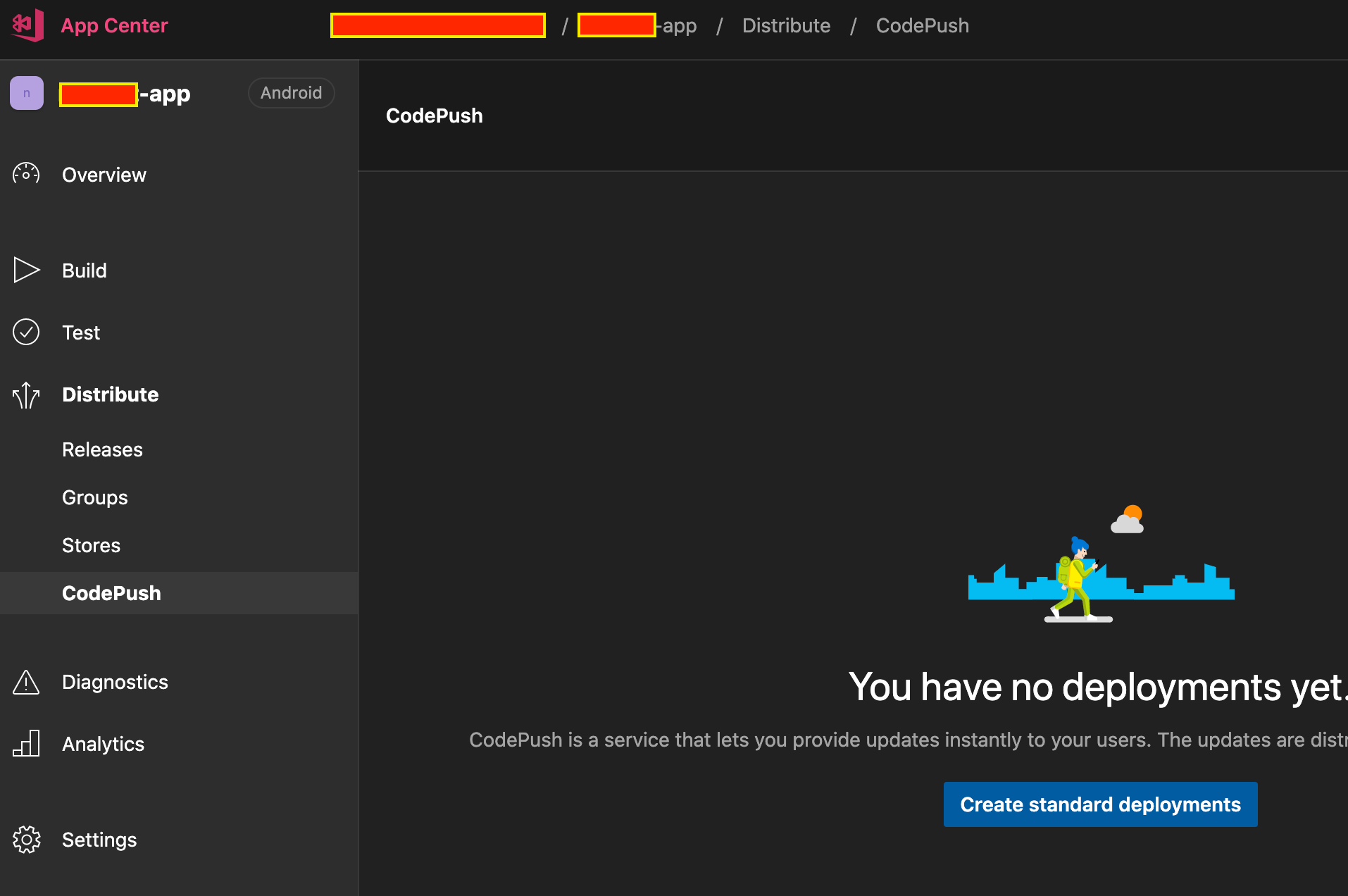Click the purple app avatar icon
Screen dimensions: 1348x896
(26, 92)
